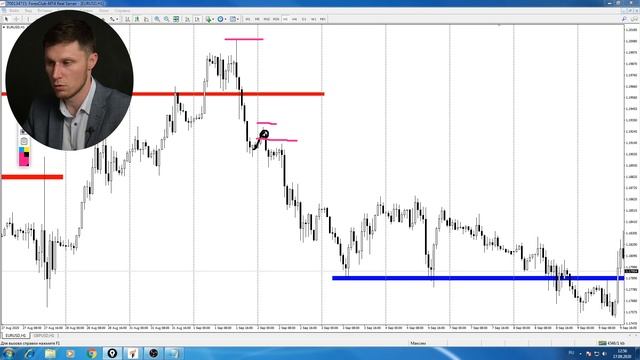Open Windows Media Player from taskbar
Viewport: 640px width, 360px height.
tap(71, 353)
